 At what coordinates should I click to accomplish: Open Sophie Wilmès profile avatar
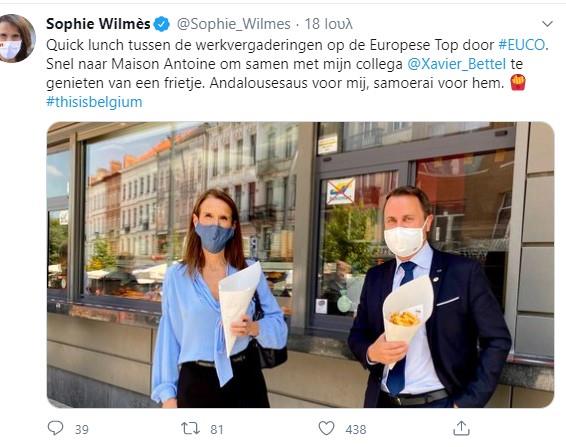coord(16,38)
